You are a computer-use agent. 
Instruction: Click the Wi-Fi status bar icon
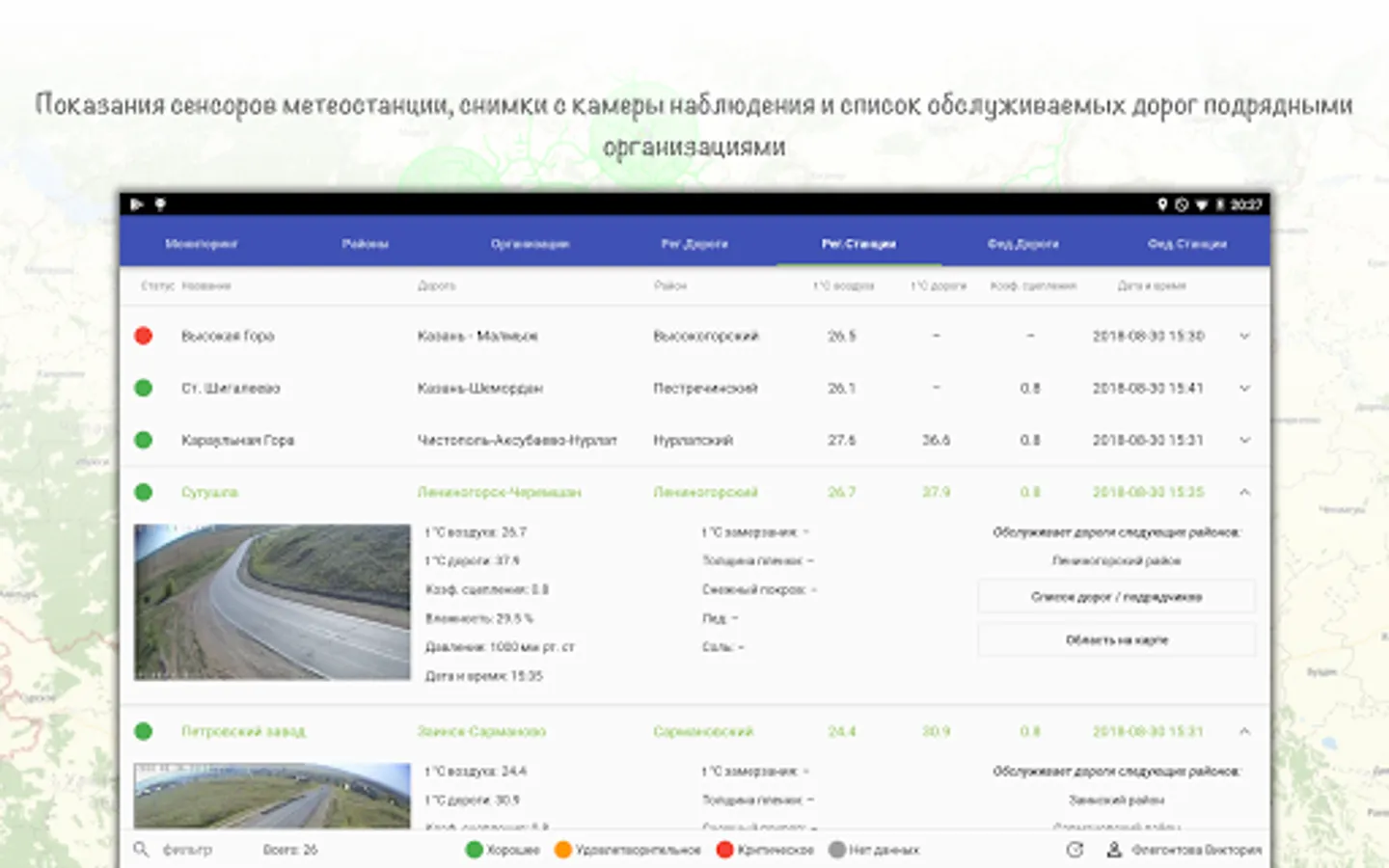(x=1202, y=204)
